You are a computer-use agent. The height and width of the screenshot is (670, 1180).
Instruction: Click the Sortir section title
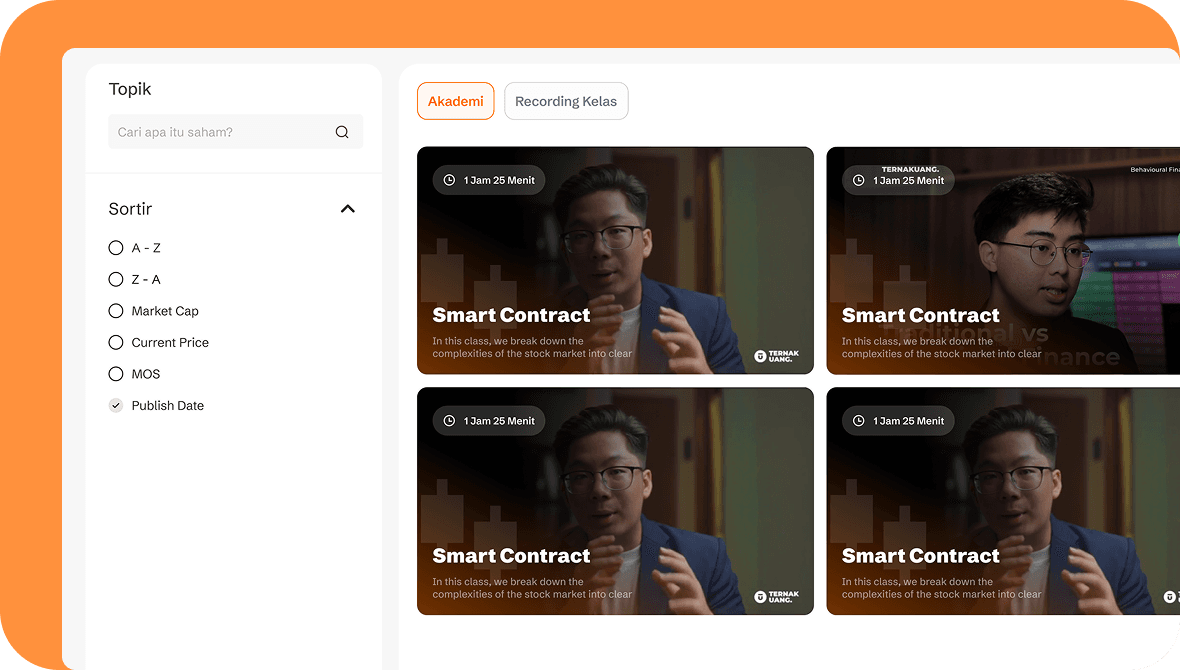coord(130,209)
